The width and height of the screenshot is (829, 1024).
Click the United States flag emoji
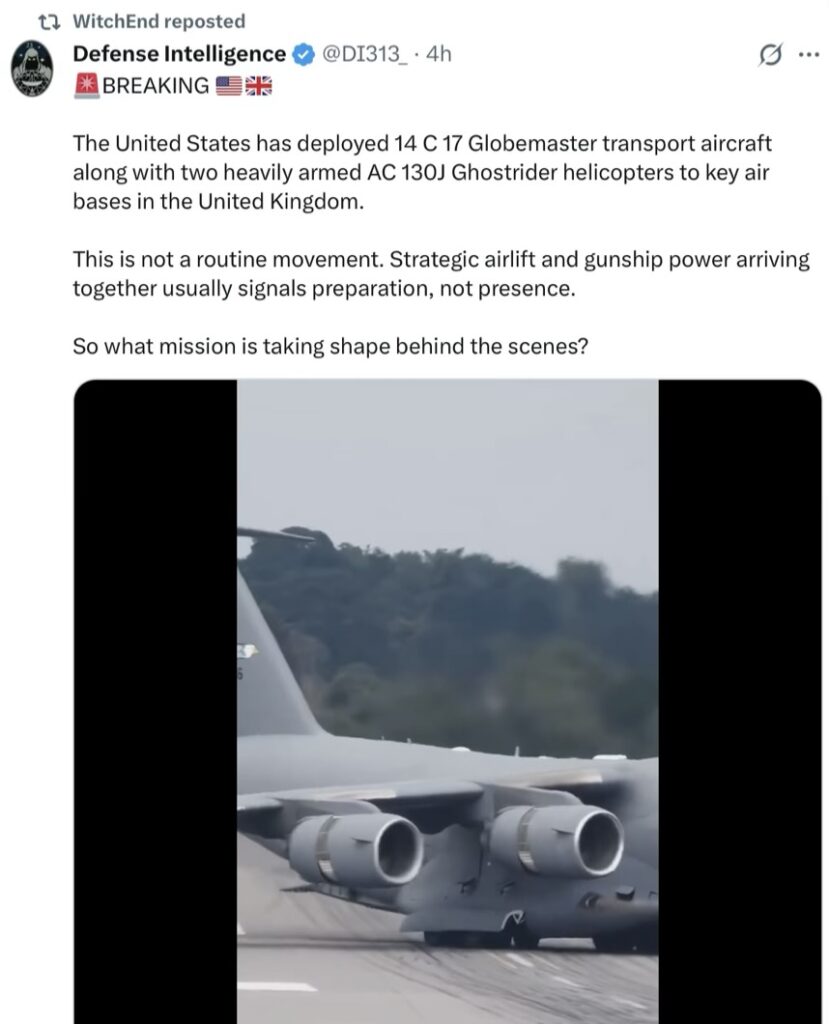coord(228,86)
